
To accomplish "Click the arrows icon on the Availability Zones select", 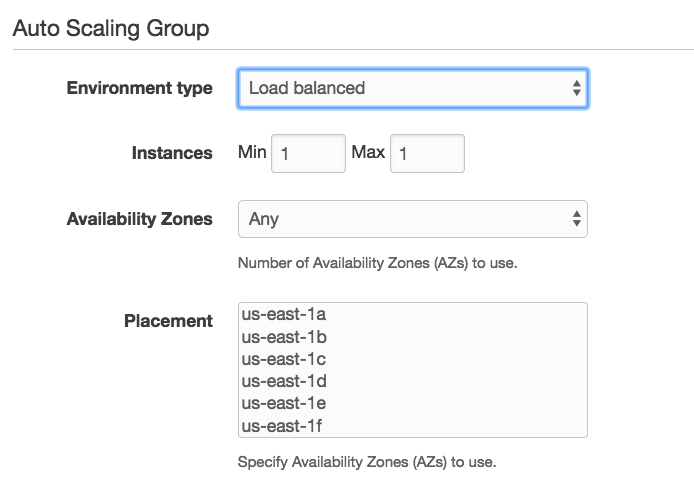I will (576, 219).
